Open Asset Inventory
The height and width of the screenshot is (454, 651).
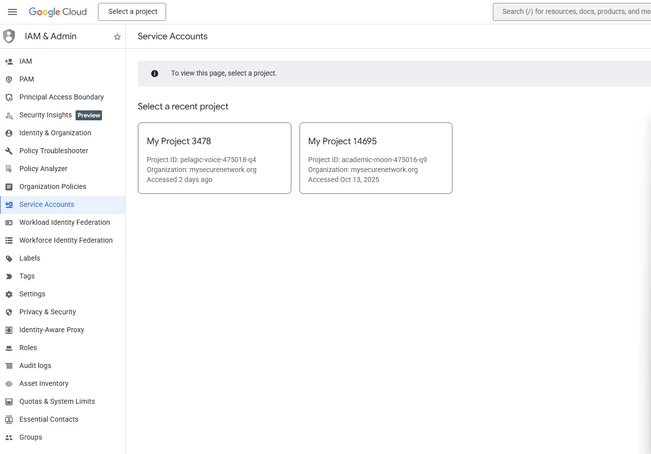pyautogui.click(x=63, y=383)
